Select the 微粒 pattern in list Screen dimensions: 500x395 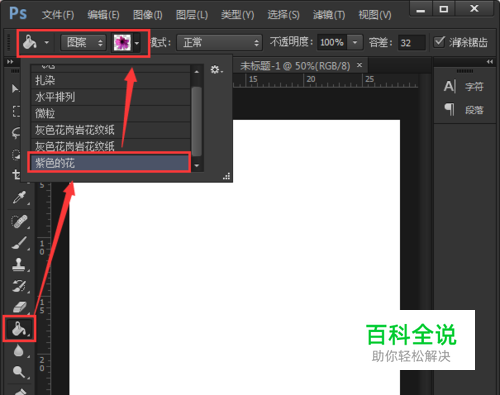click(x=111, y=114)
